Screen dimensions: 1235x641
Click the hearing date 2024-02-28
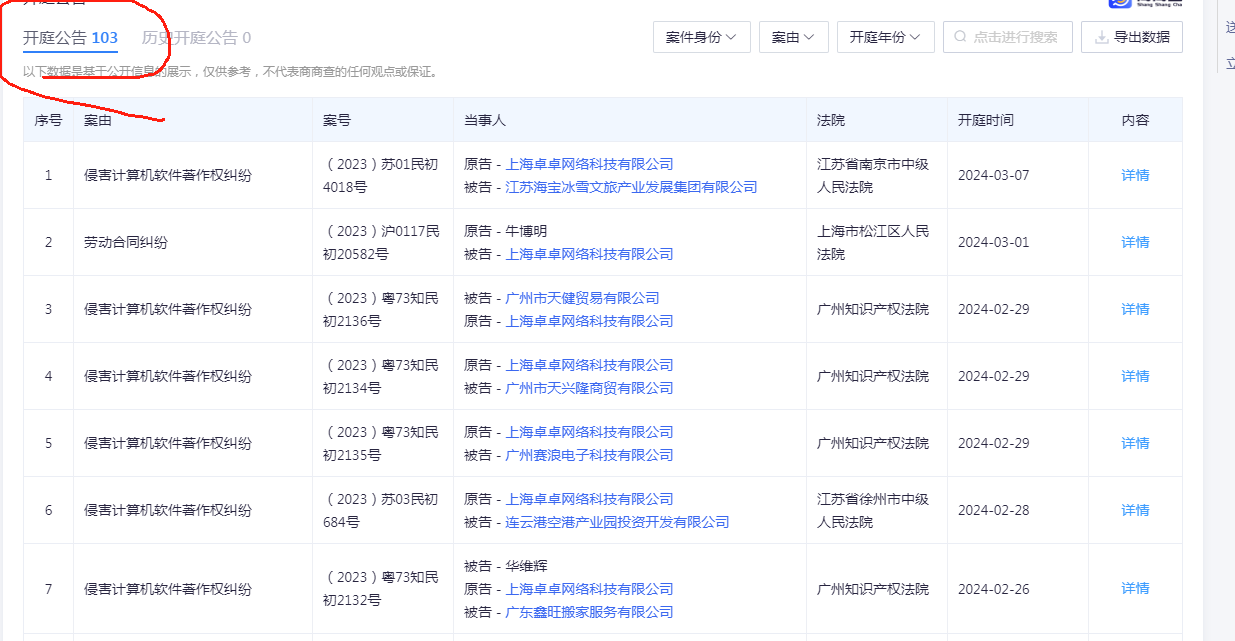coord(993,510)
